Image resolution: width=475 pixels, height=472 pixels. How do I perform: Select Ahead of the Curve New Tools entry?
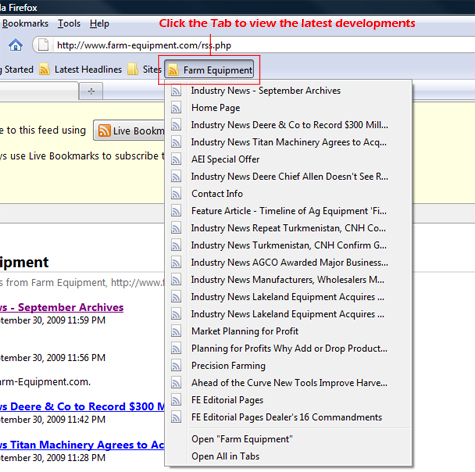[x=289, y=383]
